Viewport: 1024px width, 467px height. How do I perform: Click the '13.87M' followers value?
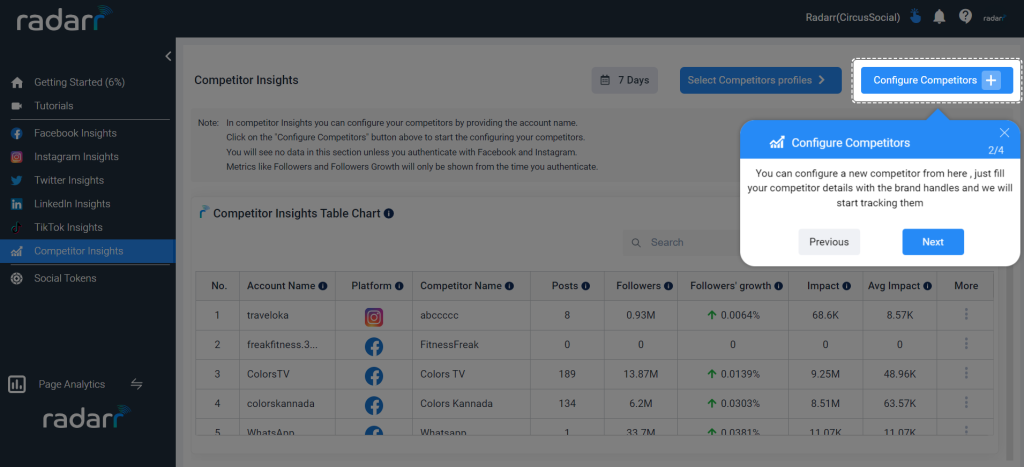click(x=640, y=374)
